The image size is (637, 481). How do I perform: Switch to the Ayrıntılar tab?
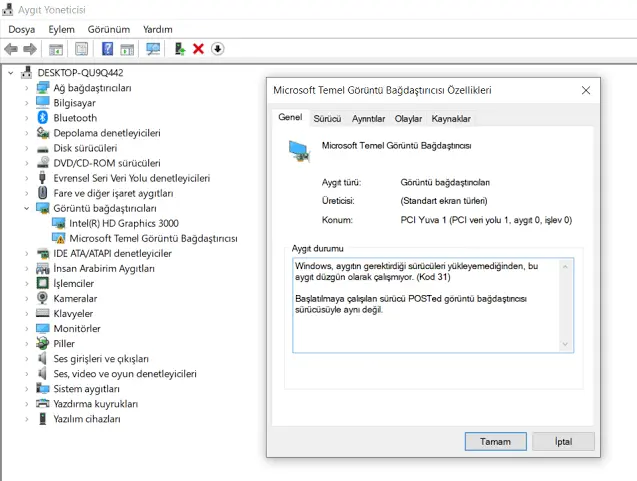point(368,119)
